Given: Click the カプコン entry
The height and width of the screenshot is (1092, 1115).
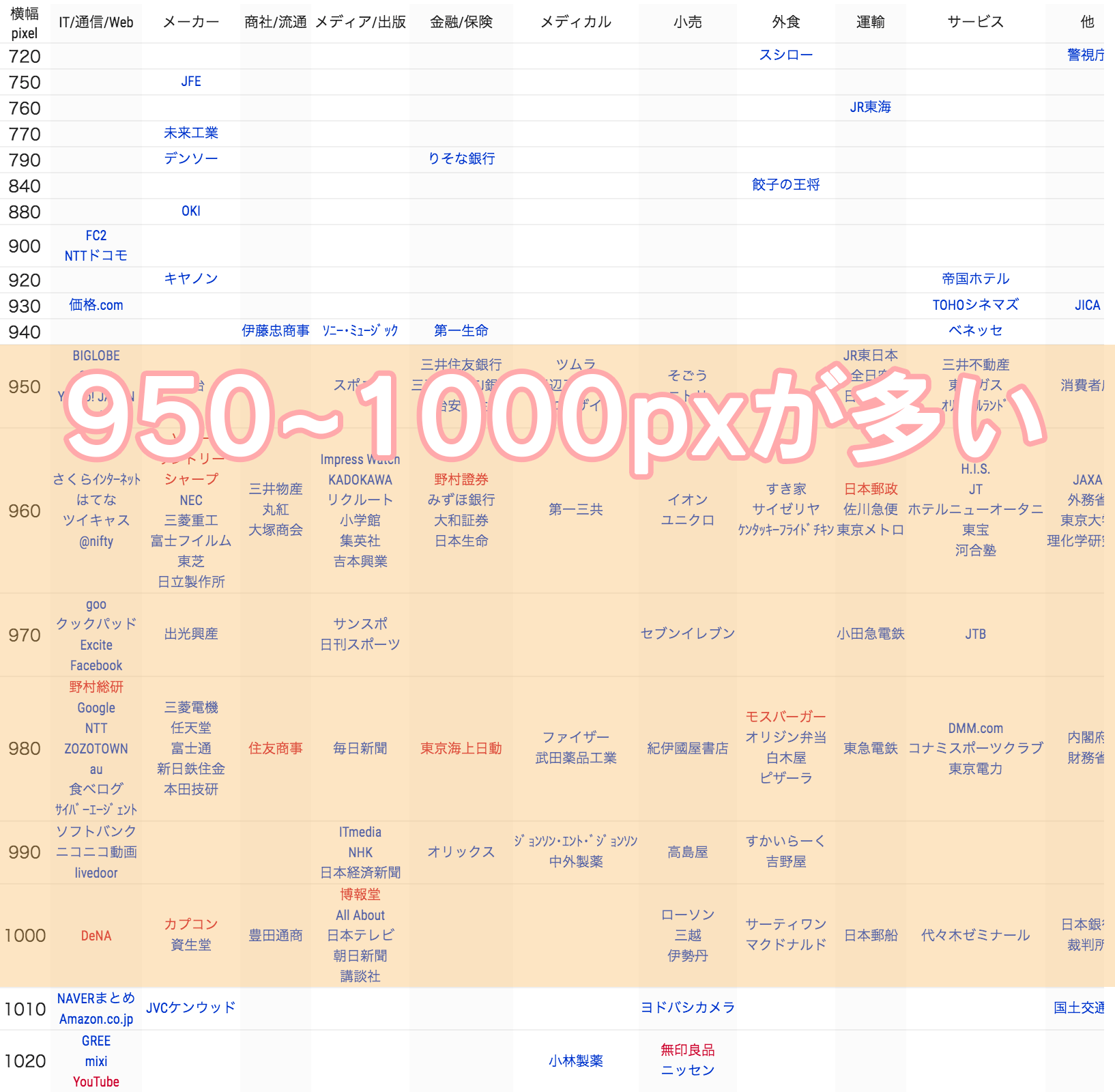Looking at the screenshot, I should [191, 925].
